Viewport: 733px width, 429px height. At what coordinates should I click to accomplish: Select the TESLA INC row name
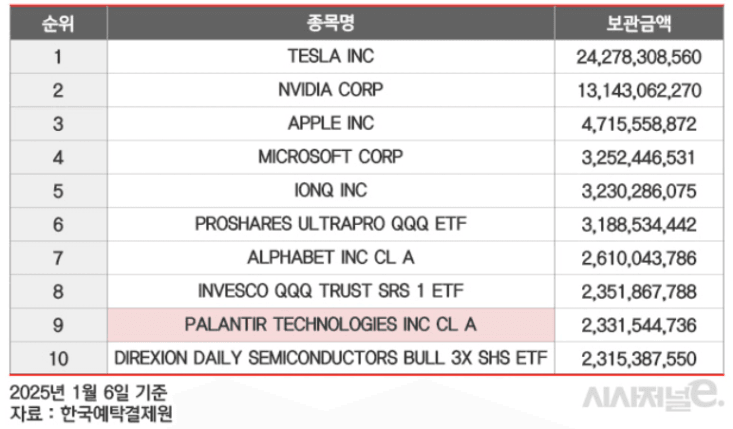pos(331,56)
